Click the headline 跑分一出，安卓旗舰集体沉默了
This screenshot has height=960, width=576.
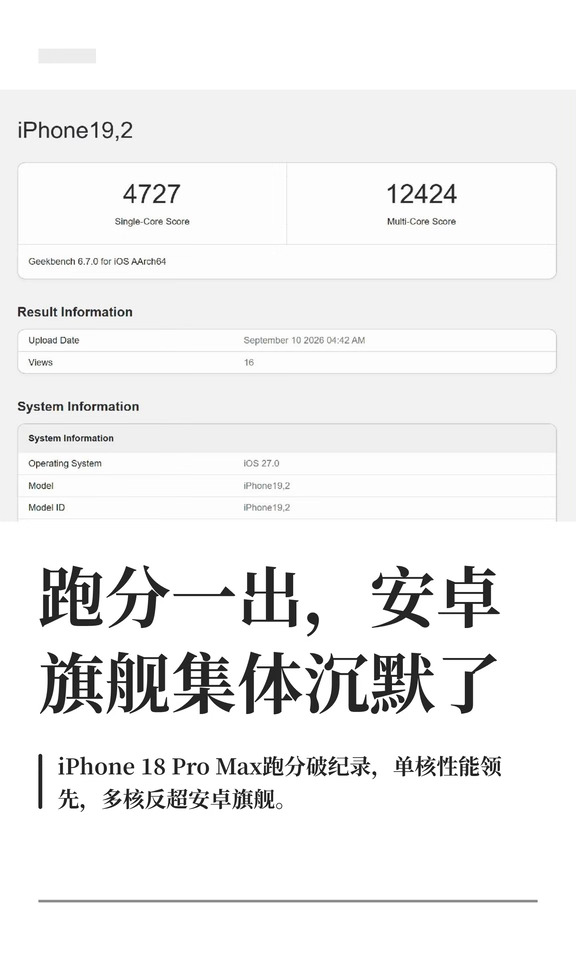[269, 640]
